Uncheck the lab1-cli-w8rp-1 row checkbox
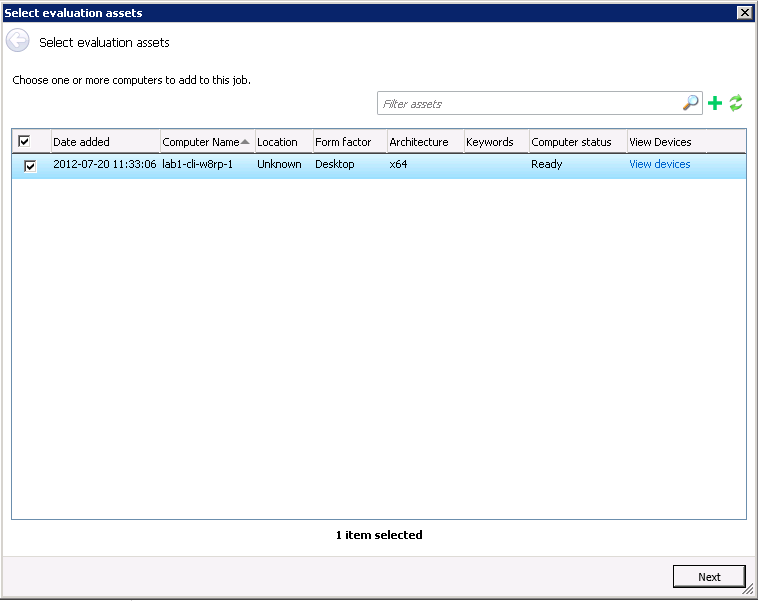 click(30, 166)
